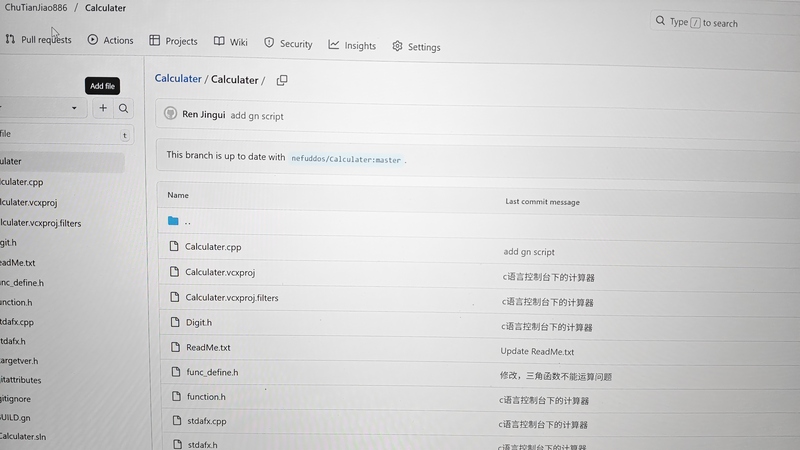Select Calculater.cpp in sidebar tree
Image resolution: width=800 pixels, height=450 pixels.
click(x=21, y=182)
